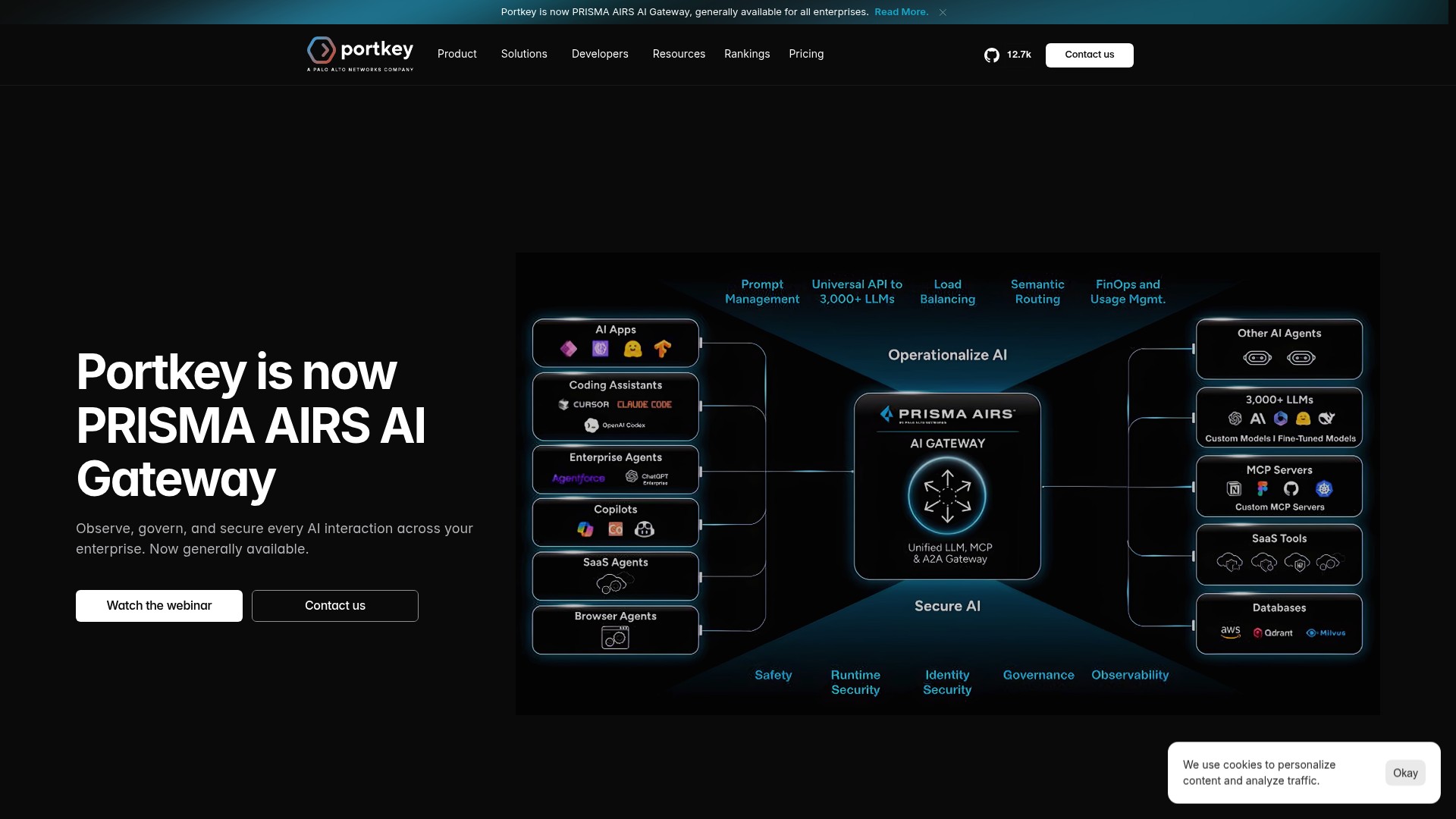1456x819 pixels.
Task: Click the Watch the webinar button
Action: point(159,605)
